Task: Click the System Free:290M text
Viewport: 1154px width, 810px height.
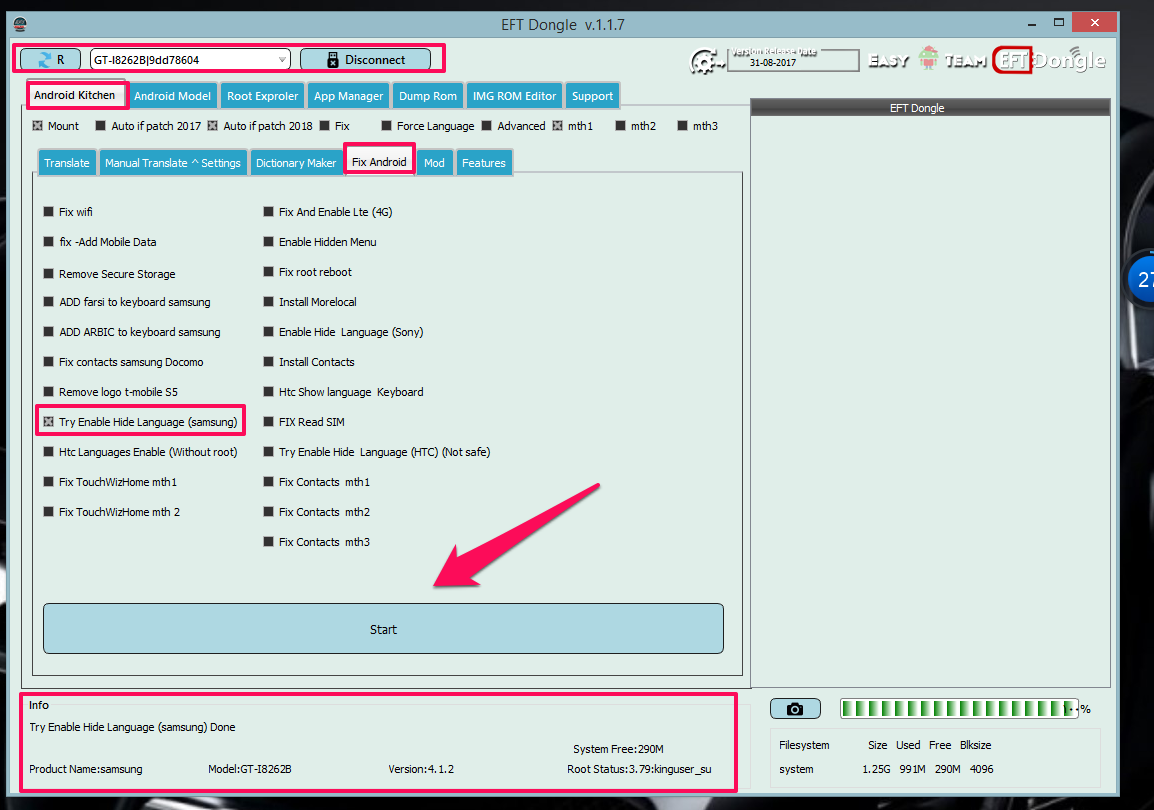Action: (x=618, y=749)
